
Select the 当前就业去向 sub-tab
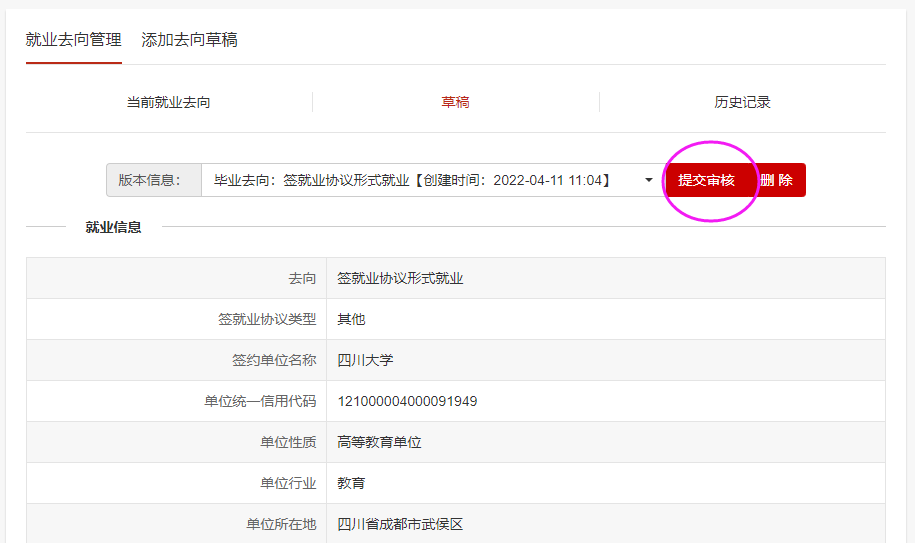click(x=169, y=102)
